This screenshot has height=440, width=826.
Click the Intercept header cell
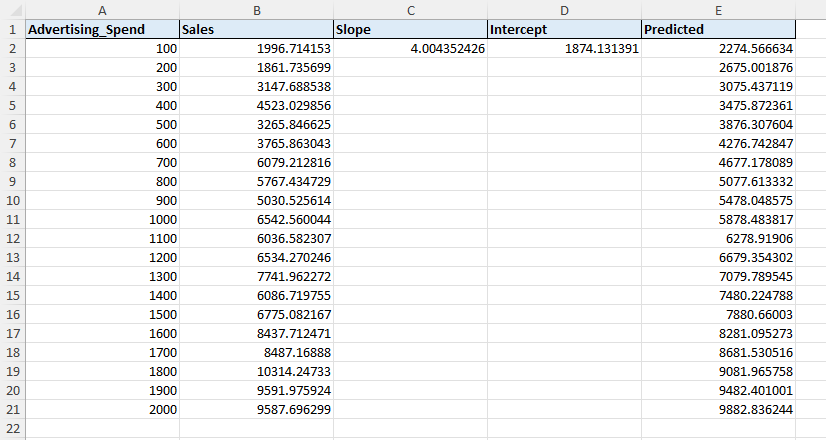point(564,30)
